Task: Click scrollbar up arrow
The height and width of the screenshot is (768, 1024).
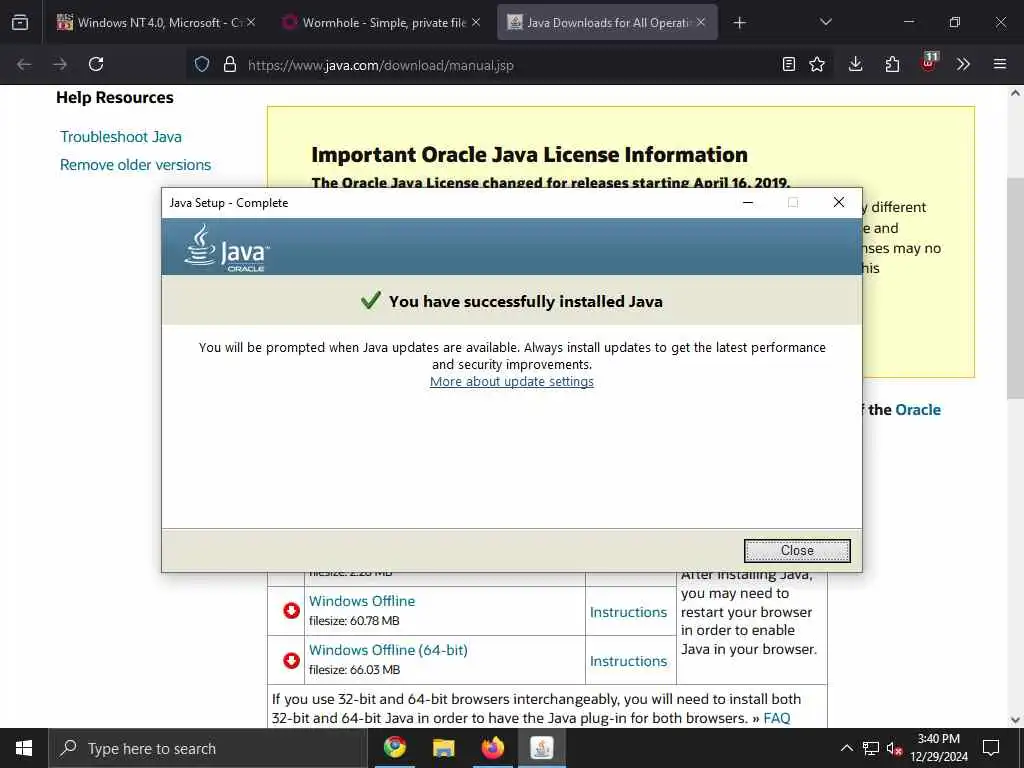Action: 1015,93
